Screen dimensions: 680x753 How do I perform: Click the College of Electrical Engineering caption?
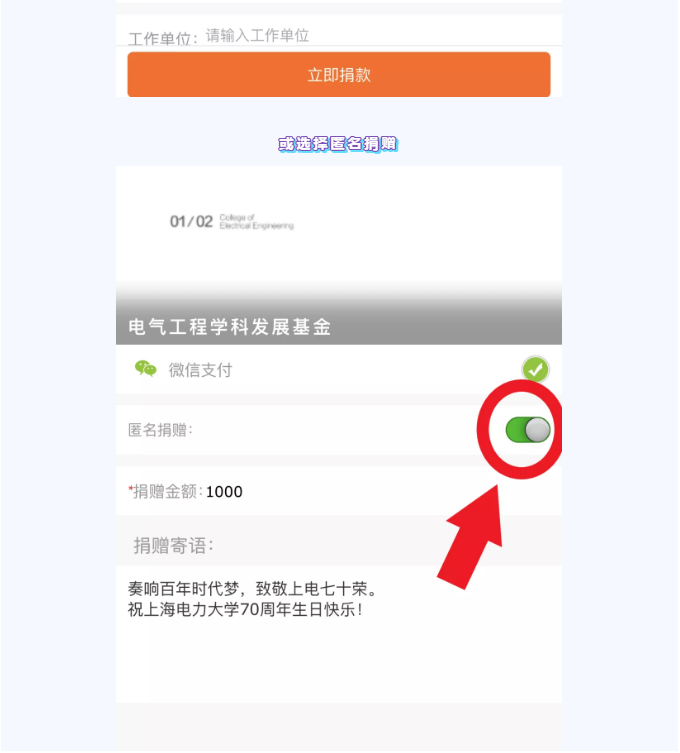[x=256, y=222]
